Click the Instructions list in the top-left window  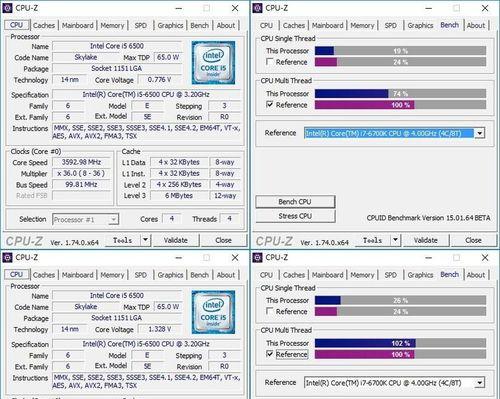pos(146,132)
